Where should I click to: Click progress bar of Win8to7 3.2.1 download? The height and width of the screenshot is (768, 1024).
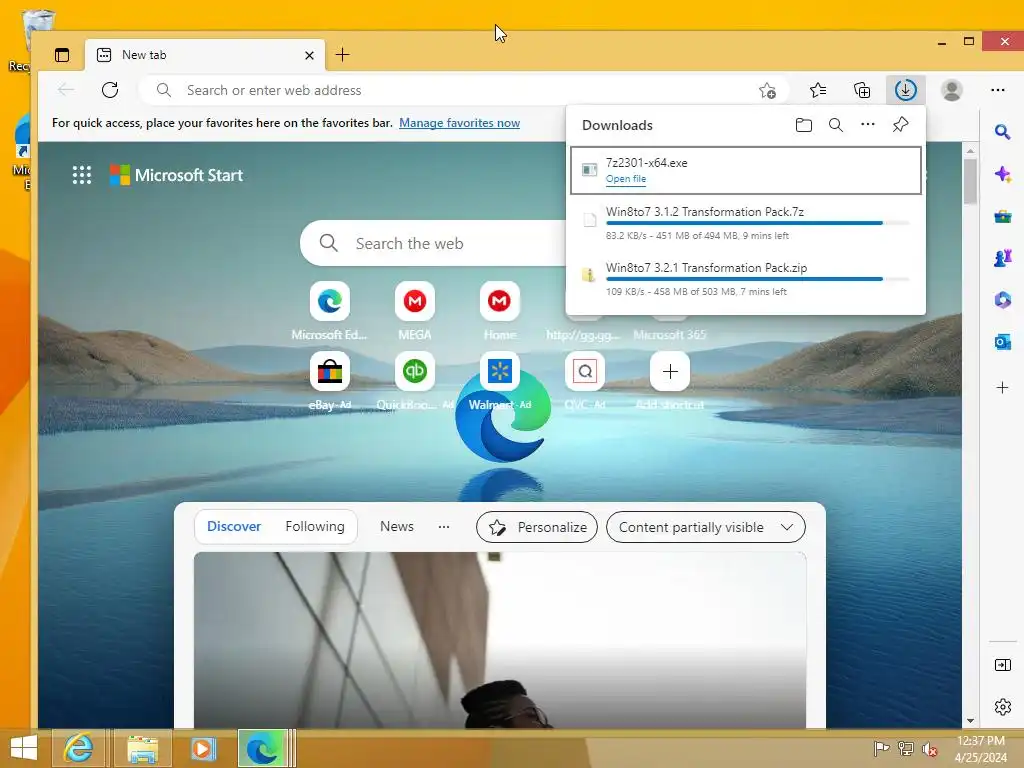click(x=758, y=280)
